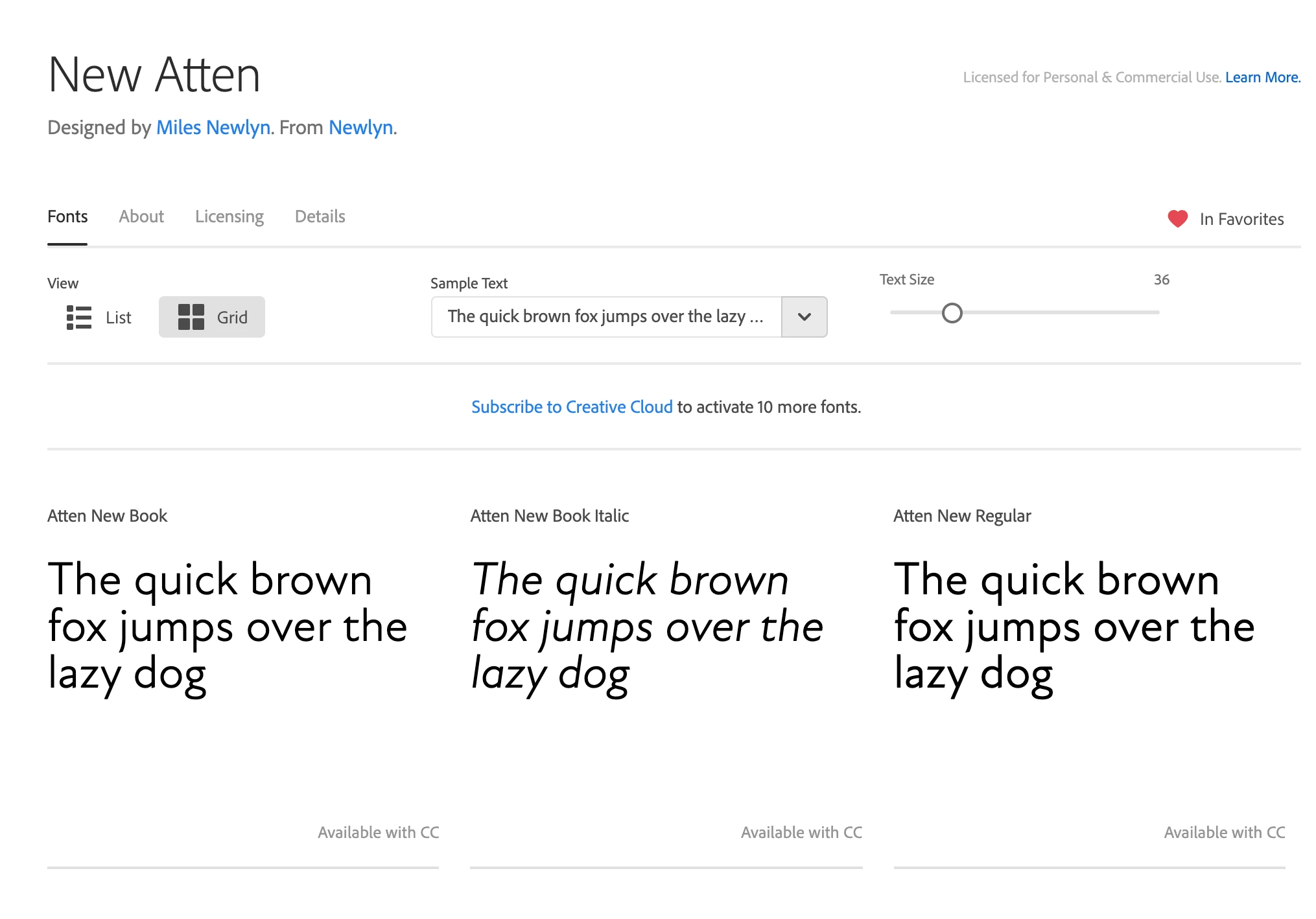Expand the Sample Text dropdown arrow

[804, 317]
